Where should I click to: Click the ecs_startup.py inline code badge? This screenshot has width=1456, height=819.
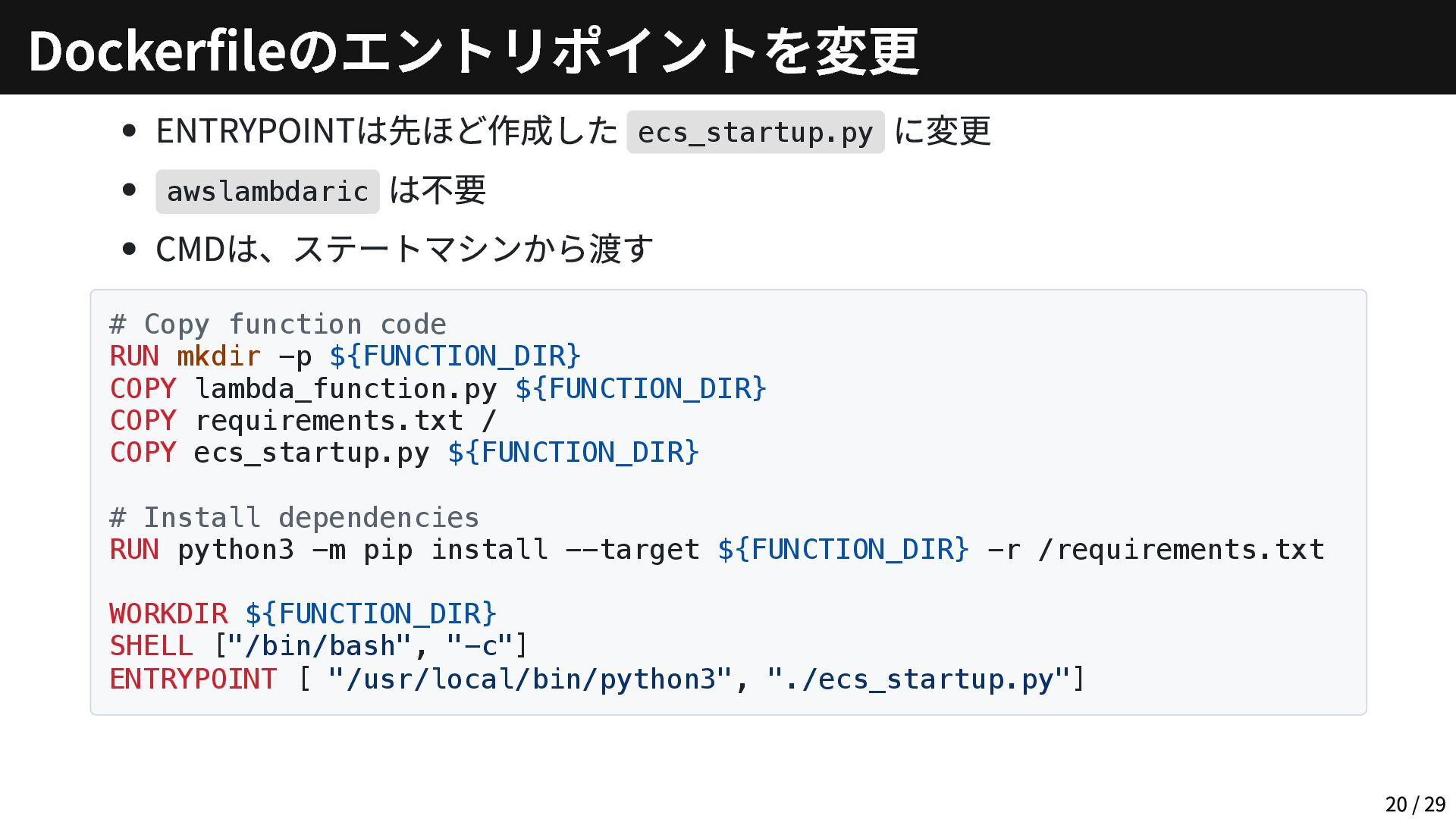click(x=755, y=132)
